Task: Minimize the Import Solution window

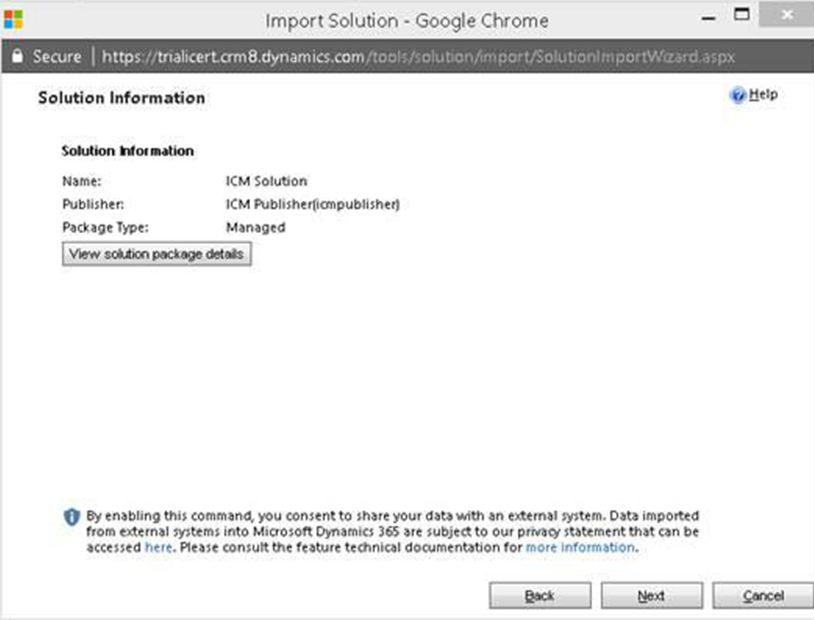Action: (708, 19)
